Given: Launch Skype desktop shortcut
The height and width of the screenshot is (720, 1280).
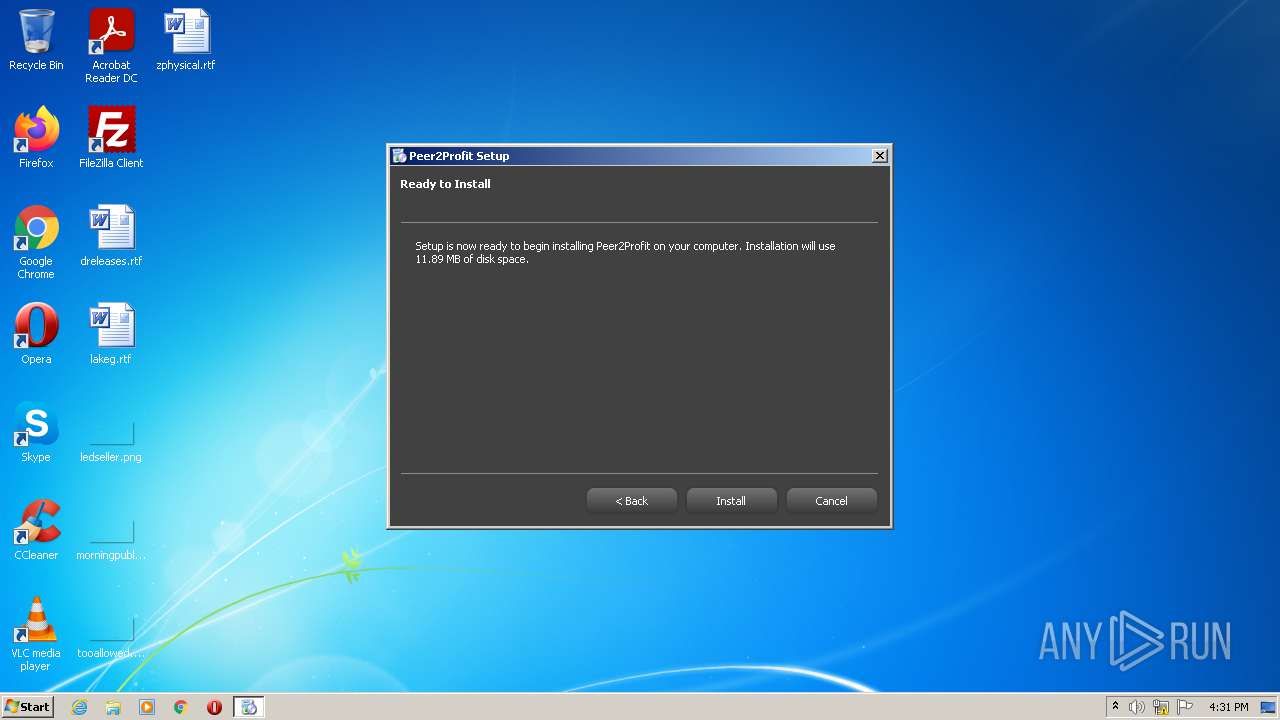Looking at the screenshot, I should [x=36, y=432].
